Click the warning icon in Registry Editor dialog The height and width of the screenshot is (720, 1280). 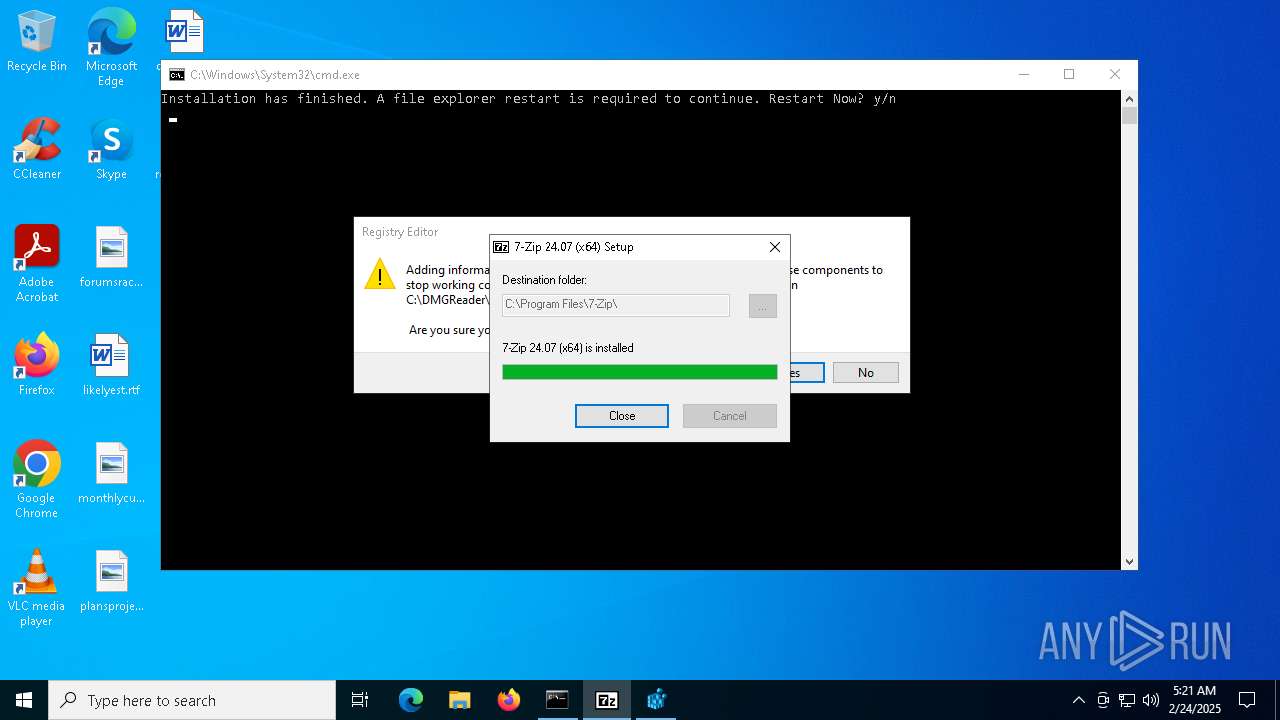tap(380, 274)
